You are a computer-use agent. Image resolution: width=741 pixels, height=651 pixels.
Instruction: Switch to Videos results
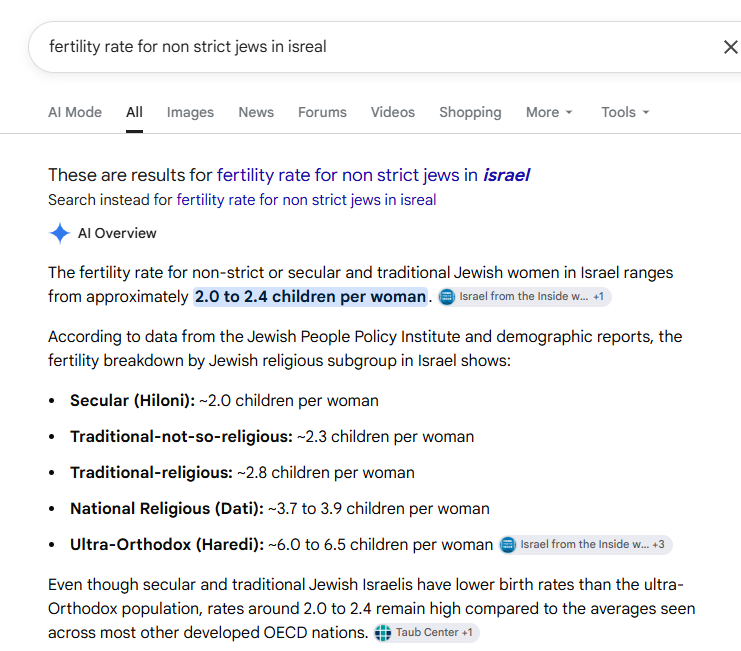point(392,112)
